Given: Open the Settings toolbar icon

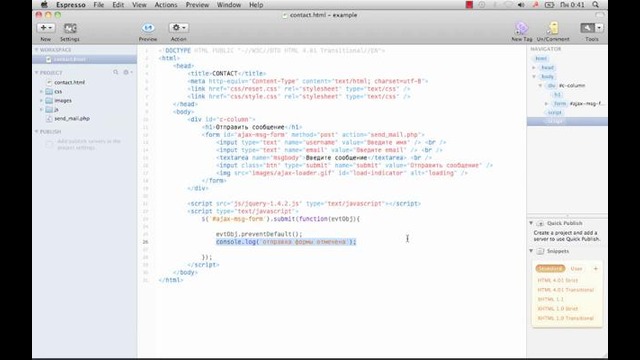Looking at the screenshot, I should coord(70,28).
